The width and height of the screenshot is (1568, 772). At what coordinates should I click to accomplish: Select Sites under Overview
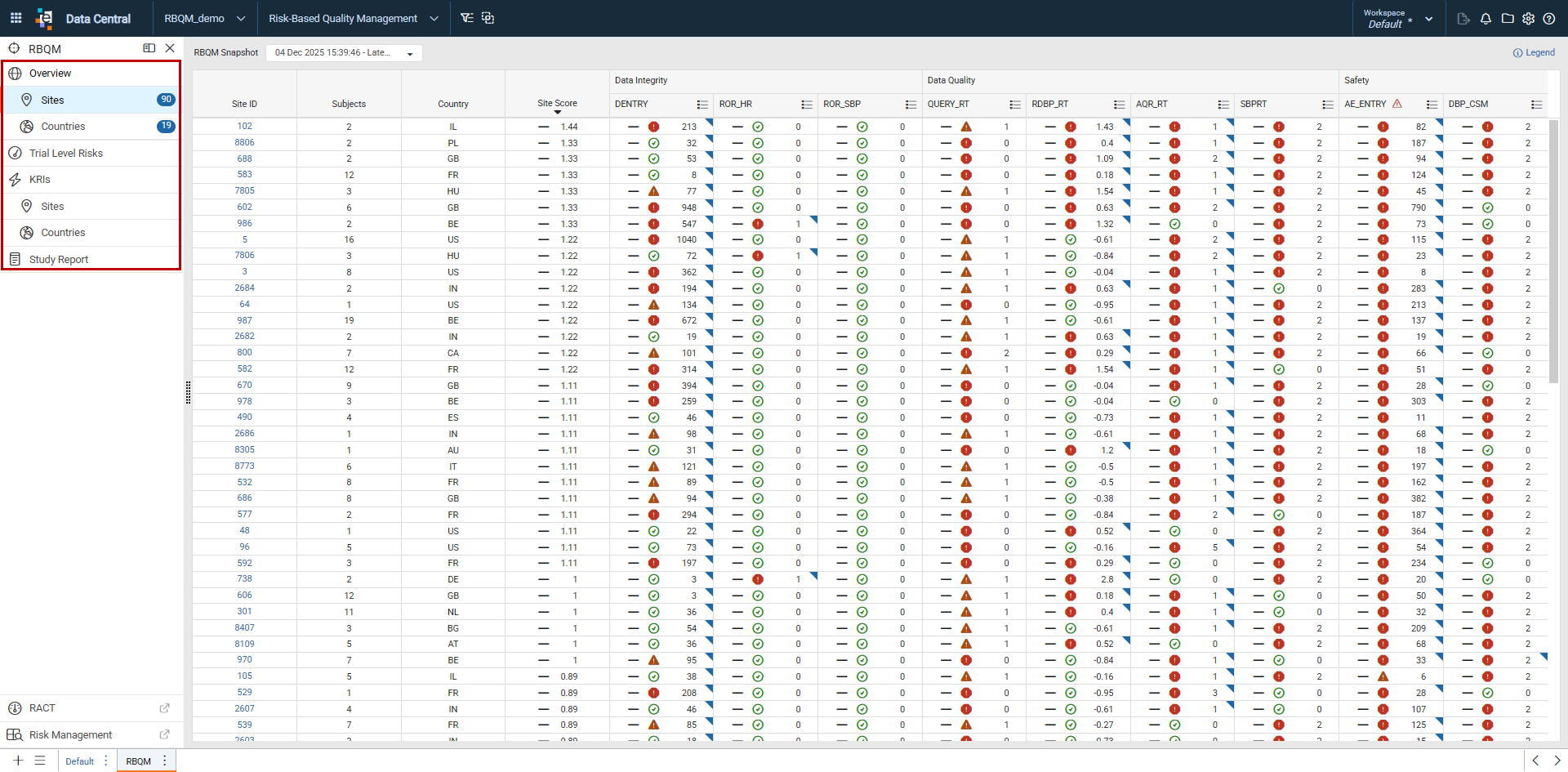[91, 100]
